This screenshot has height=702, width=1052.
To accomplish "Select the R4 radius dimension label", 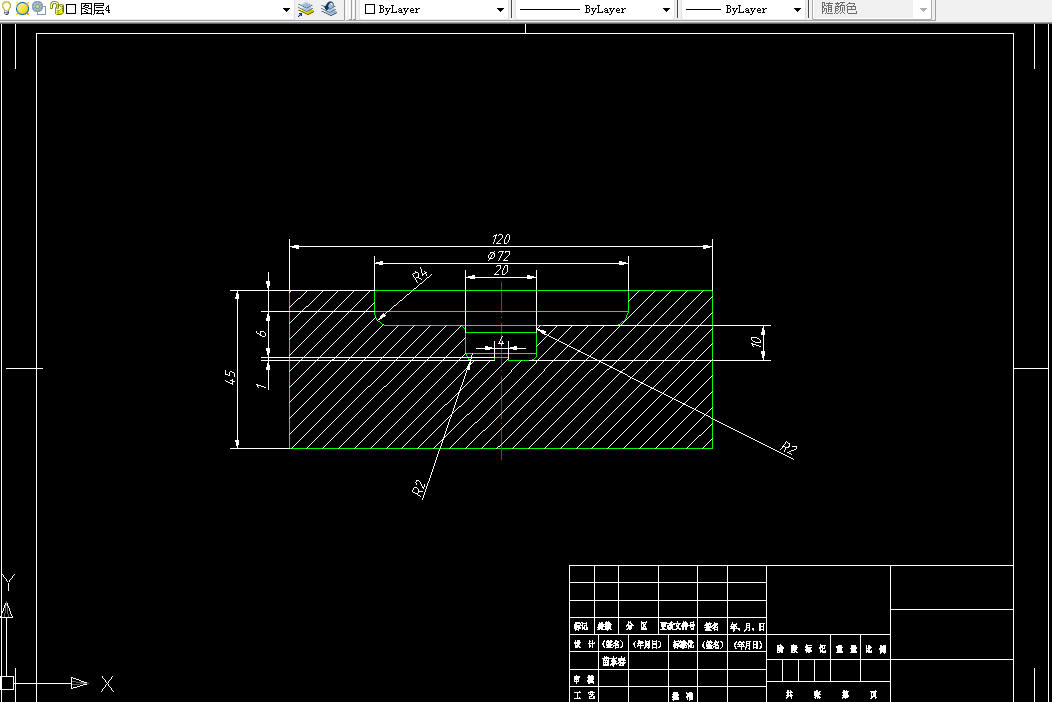I will tap(421, 276).
